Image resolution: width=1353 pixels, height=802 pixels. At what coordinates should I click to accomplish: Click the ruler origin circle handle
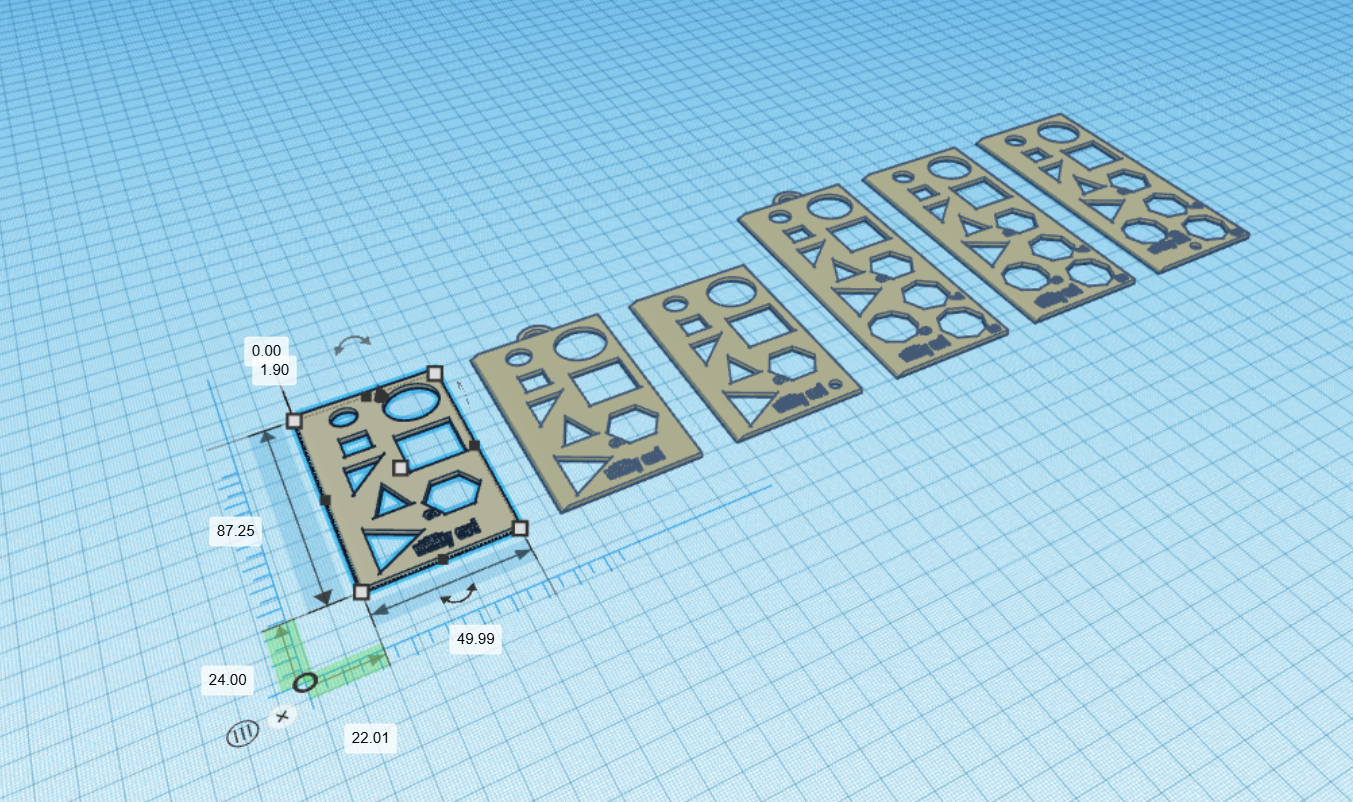pos(305,683)
